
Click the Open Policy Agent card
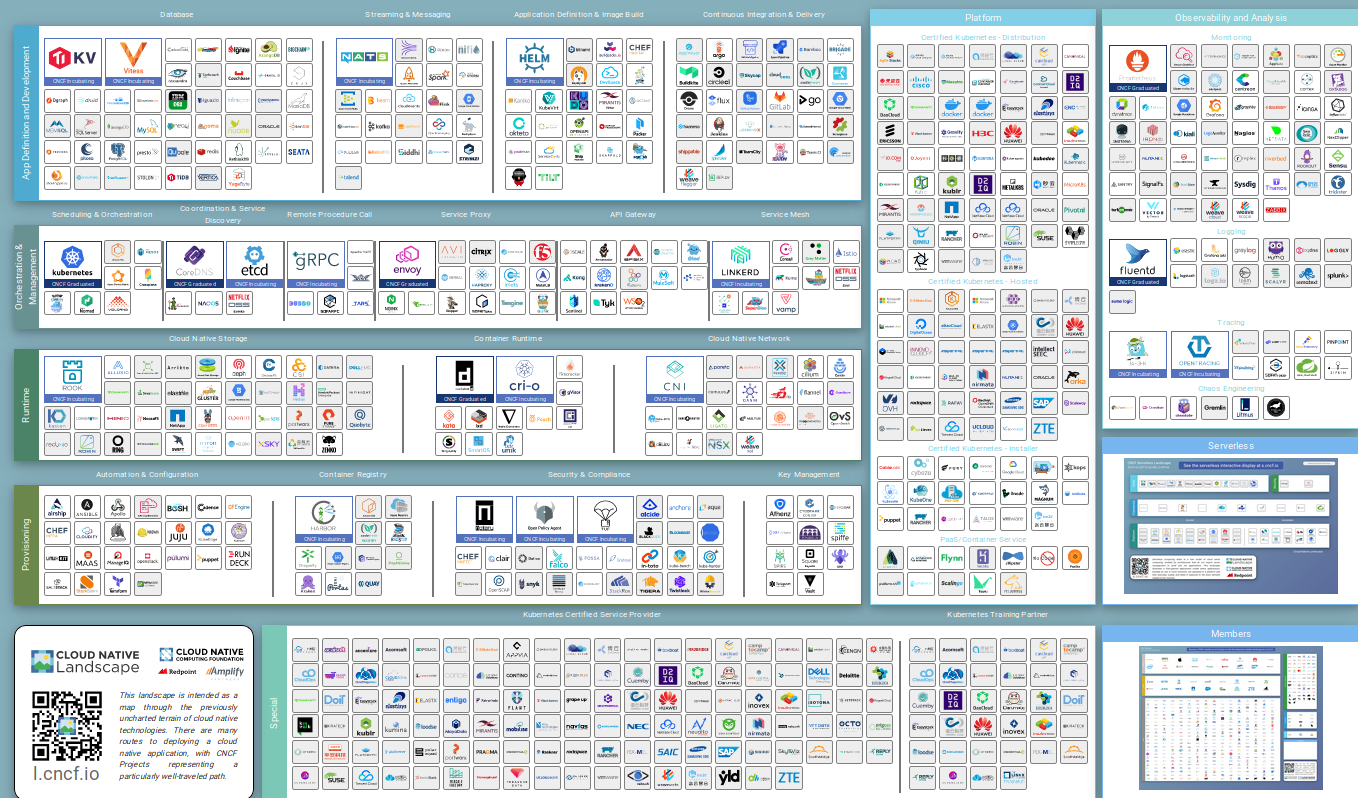(545, 520)
